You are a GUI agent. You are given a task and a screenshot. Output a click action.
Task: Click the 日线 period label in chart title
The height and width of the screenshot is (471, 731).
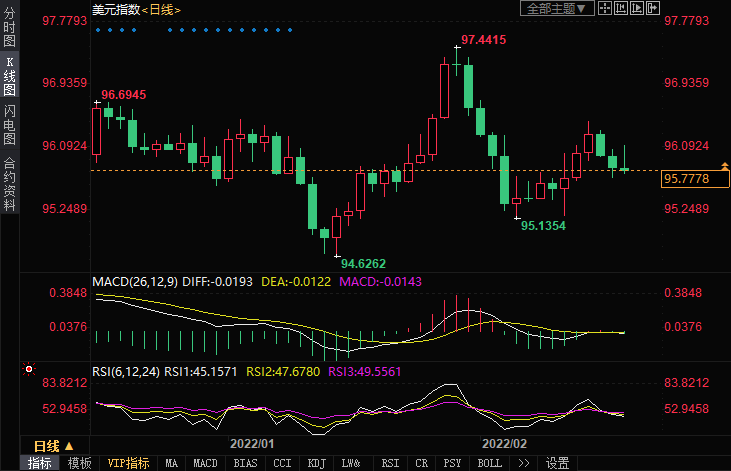pos(160,9)
